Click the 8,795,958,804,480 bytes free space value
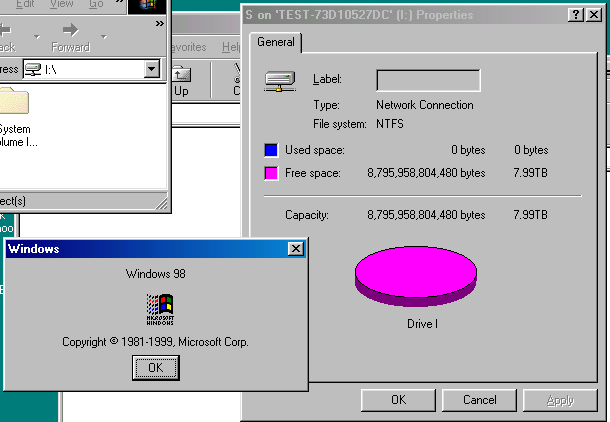The width and height of the screenshot is (610, 422). [426, 173]
